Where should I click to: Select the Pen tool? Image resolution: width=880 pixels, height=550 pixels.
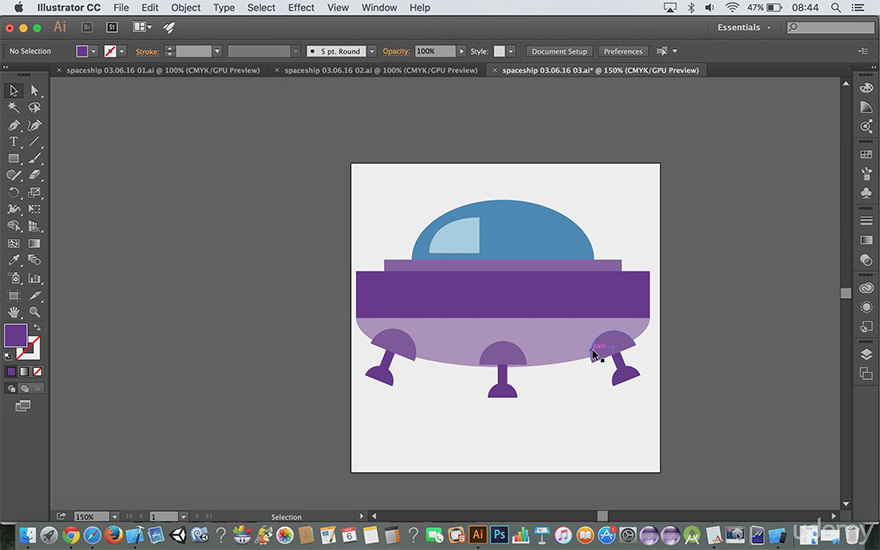click(x=13, y=125)
